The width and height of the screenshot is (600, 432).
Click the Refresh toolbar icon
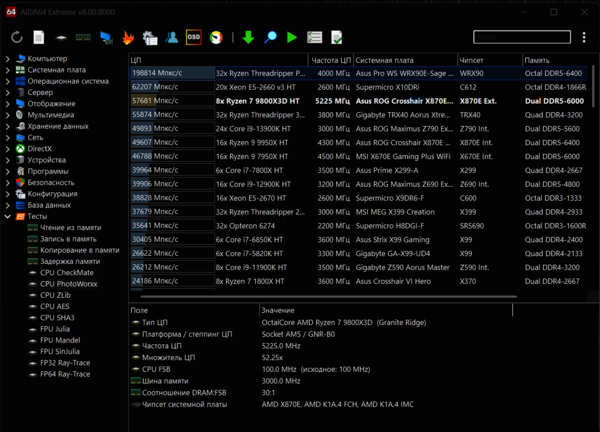pos(17,37)
